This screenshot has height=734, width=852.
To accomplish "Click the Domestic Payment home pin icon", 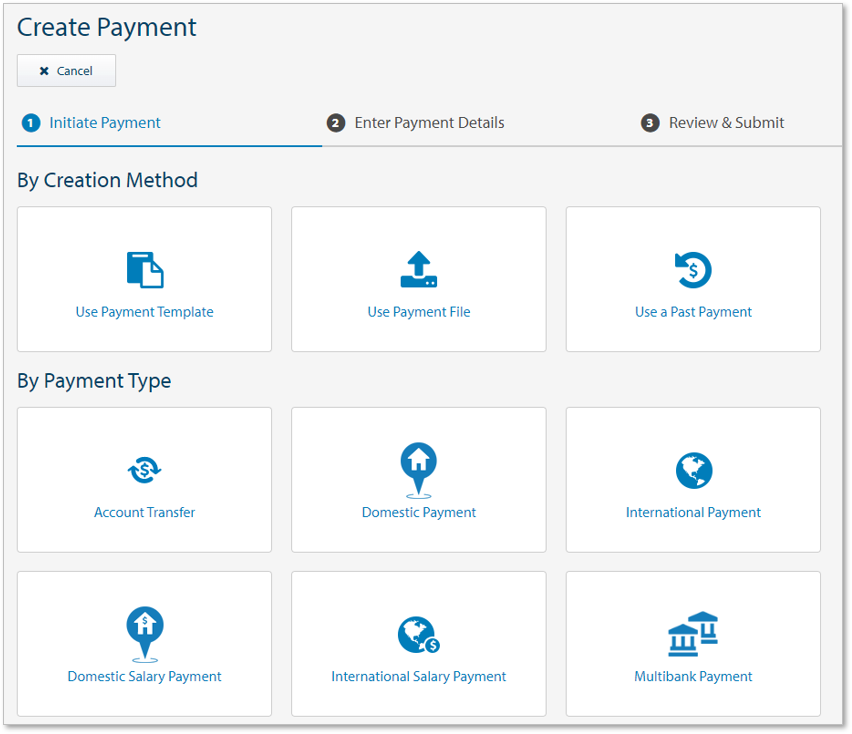I will pyautogui.click(x=418, y=469).
